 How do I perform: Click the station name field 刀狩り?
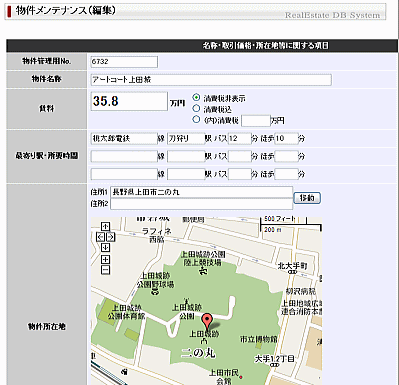(186, 139)
